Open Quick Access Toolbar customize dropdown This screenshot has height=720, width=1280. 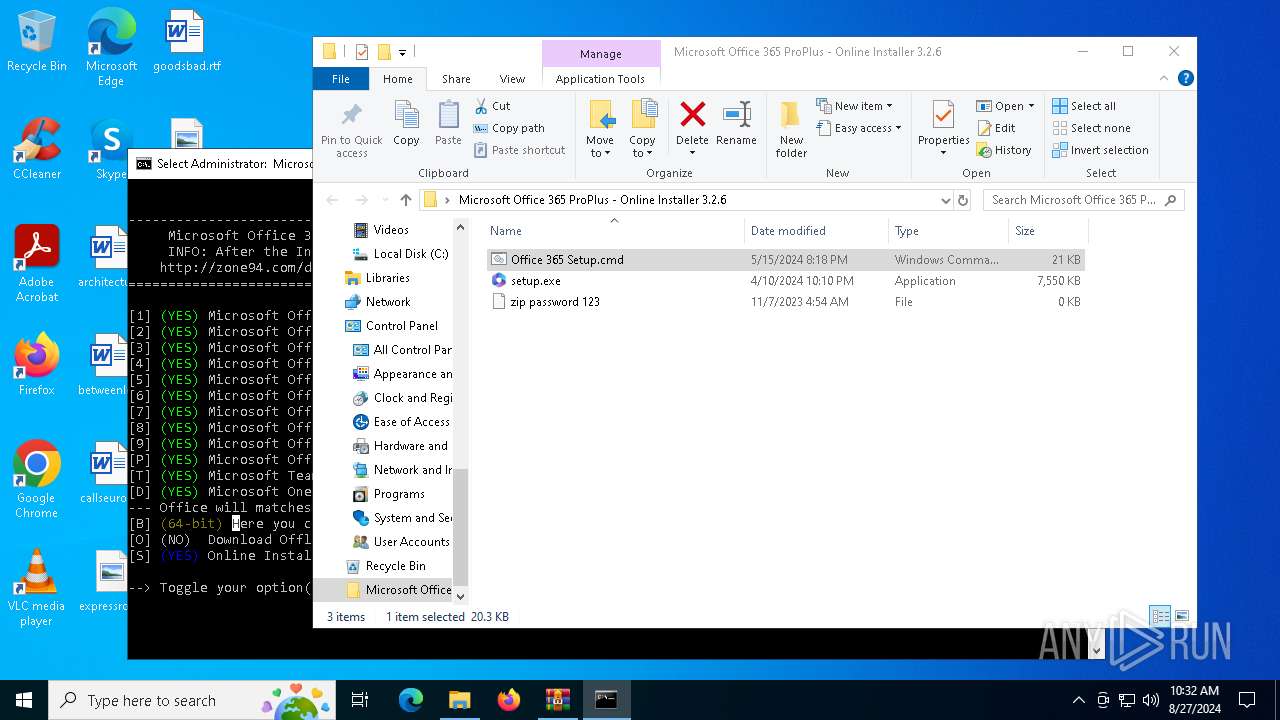pyautogui.click(x=403, y=52)
